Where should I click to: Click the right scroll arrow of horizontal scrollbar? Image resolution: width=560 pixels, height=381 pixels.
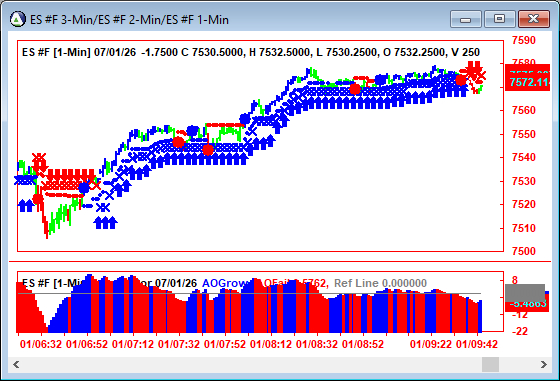[x=544, y=364]
